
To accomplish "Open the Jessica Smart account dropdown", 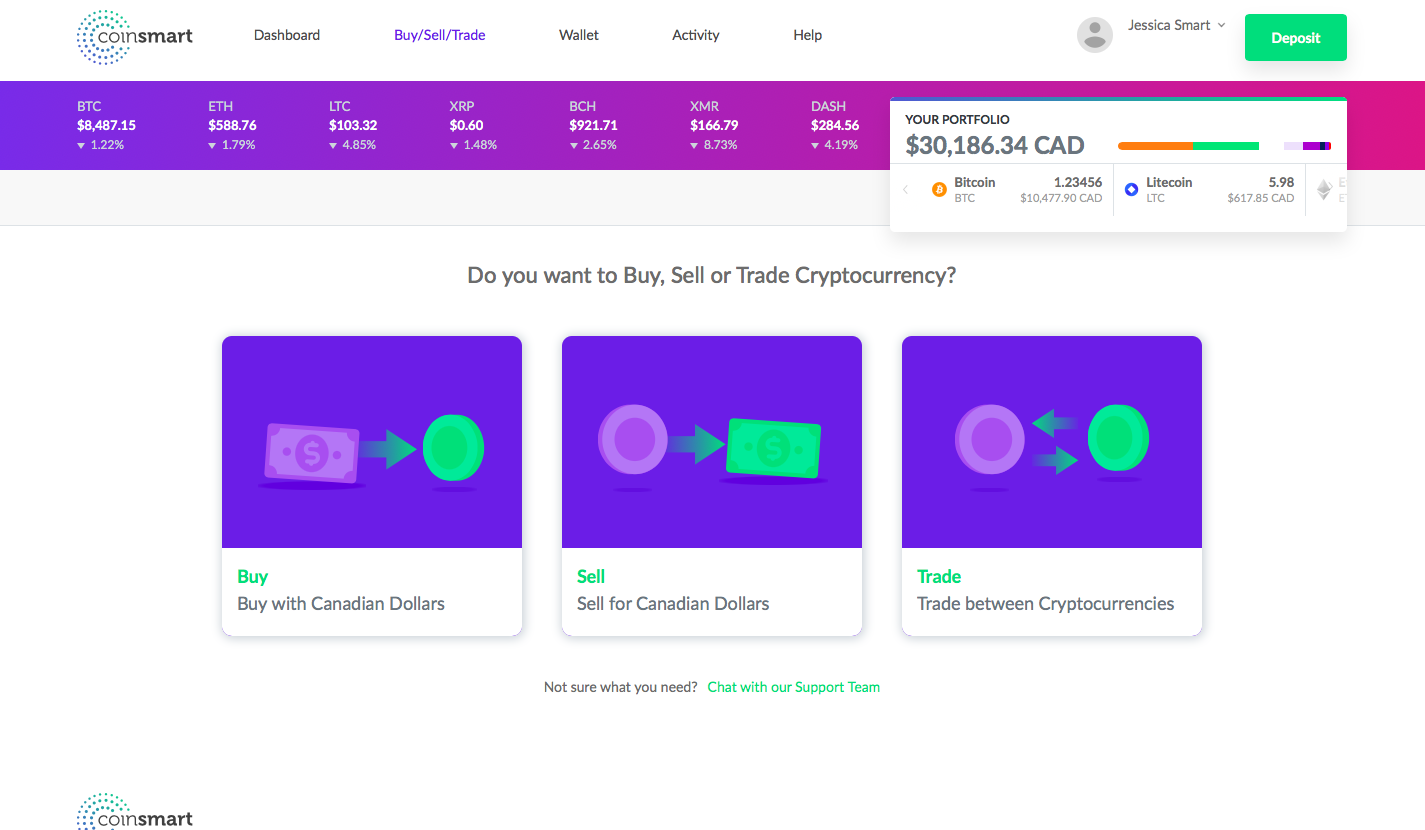I will point(1176,25).
